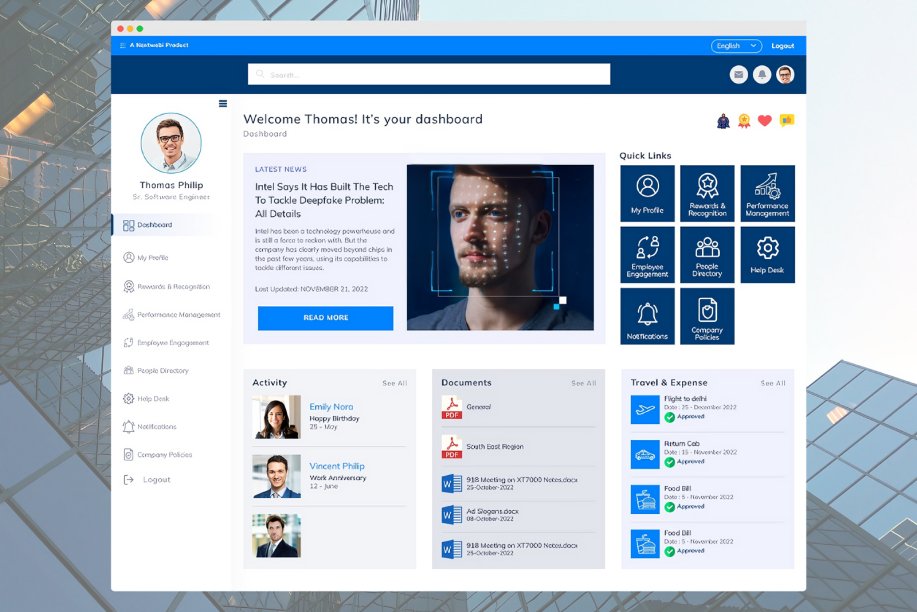The image size is (917, 612).
Task: Click the bell notification icon in header
Action: click(762, 74)
